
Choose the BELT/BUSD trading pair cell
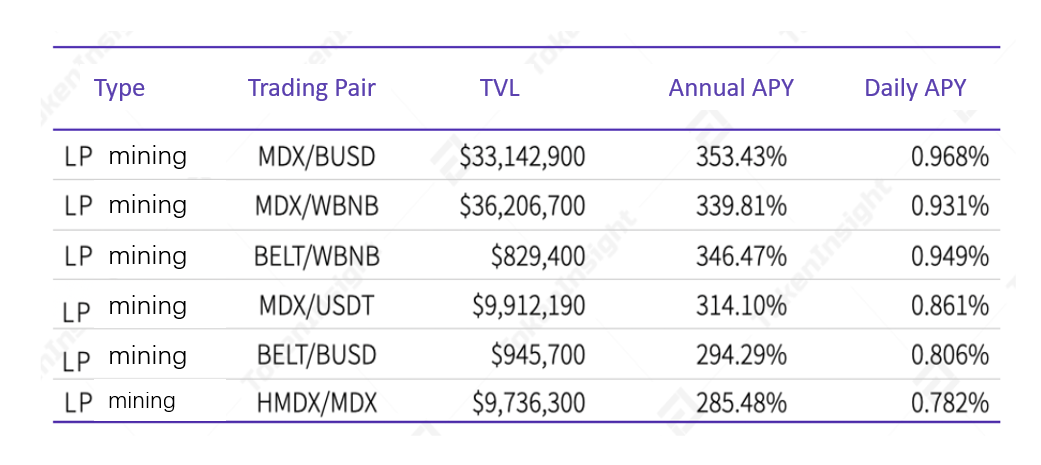pos(317,355)
